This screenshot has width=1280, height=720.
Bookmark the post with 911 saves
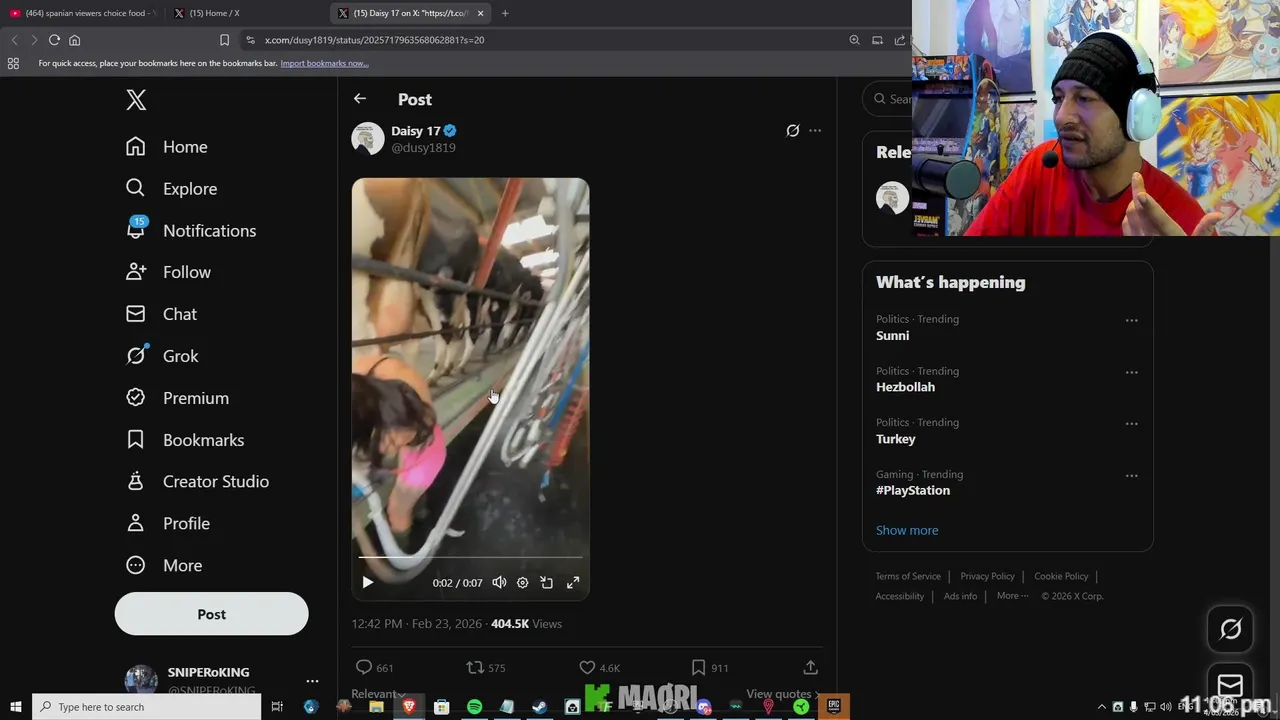point(698,667)
